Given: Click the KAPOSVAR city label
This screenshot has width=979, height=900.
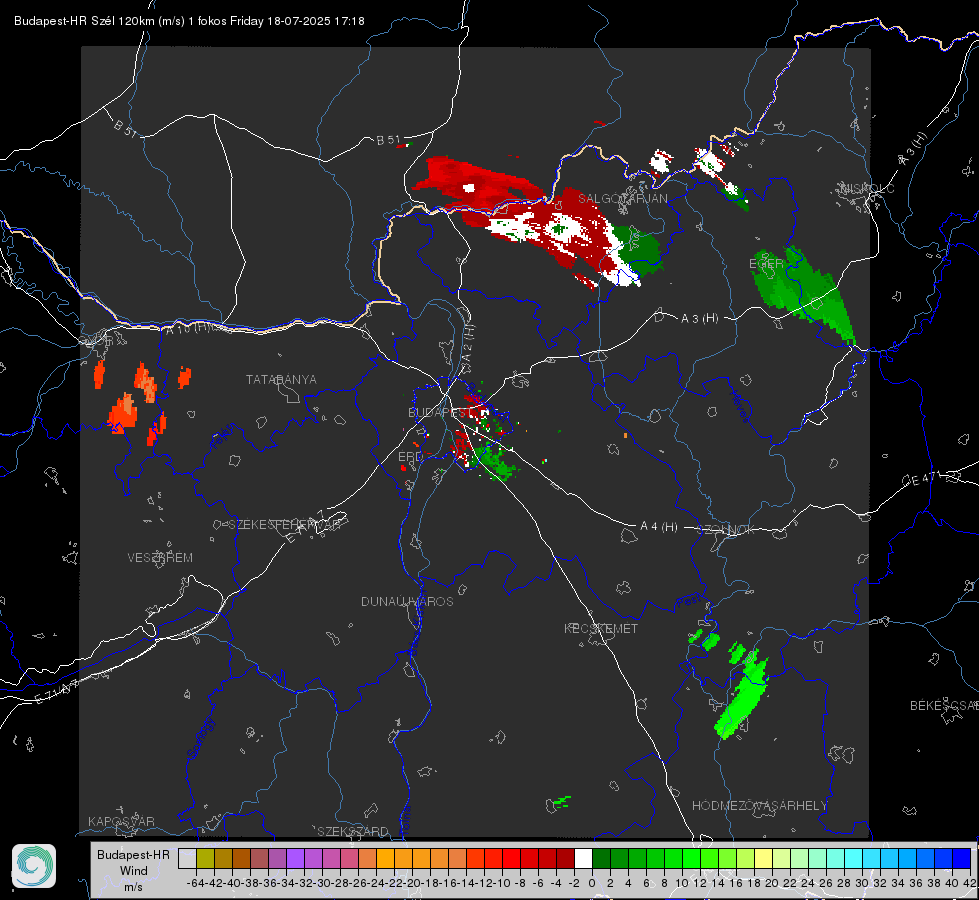Looking at the screenshot, I should (121, 821).
